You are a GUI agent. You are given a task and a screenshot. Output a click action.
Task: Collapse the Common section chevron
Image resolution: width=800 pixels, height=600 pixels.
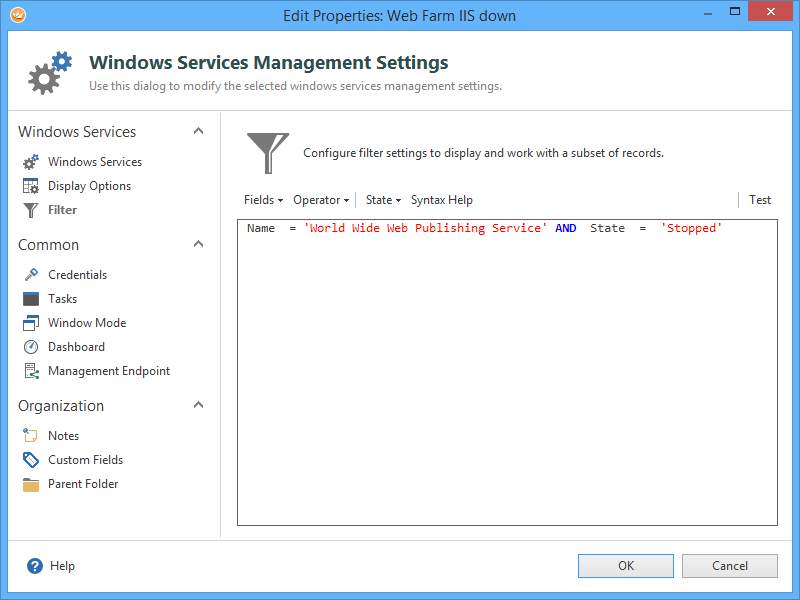point(198,244)
